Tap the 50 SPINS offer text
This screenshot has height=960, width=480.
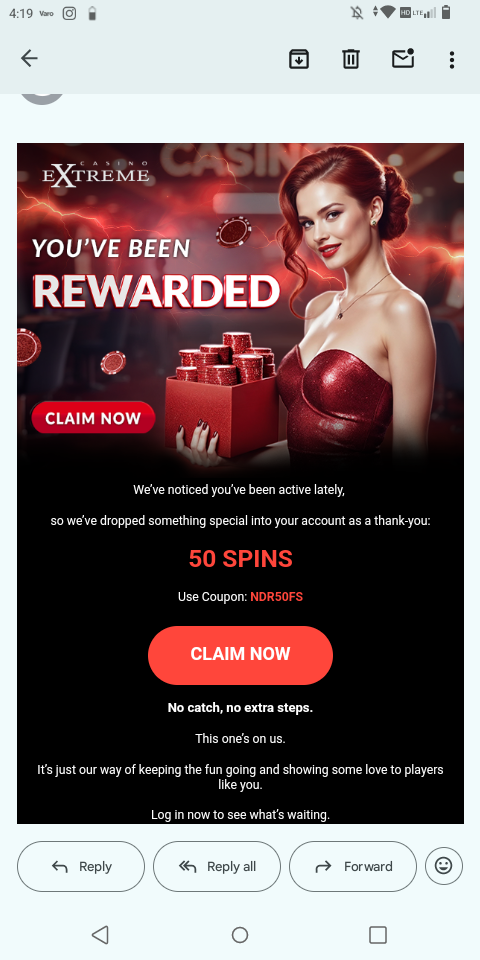241,559
